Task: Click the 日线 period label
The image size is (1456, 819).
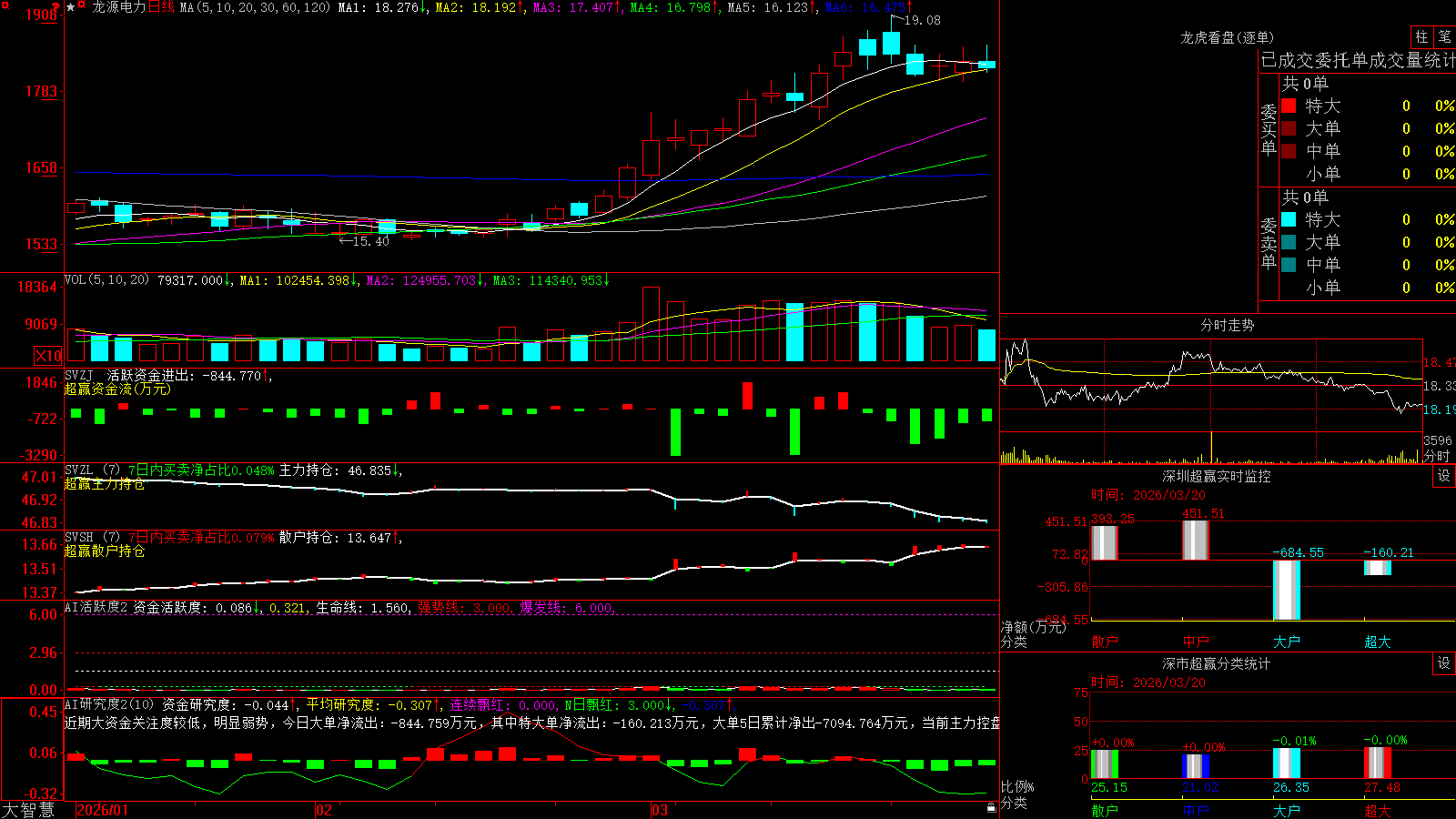Action: tap(161, 7)
